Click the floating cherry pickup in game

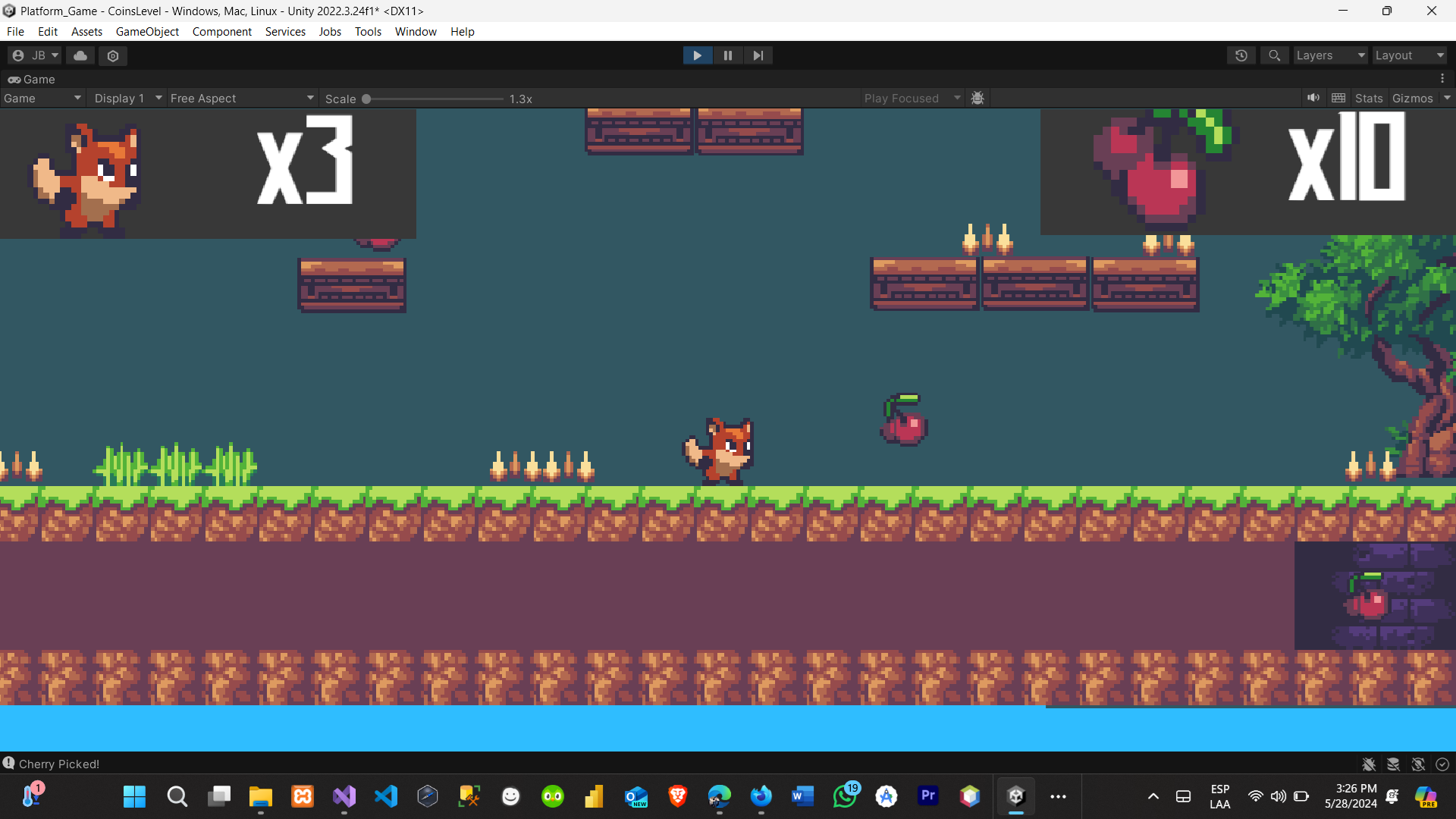[904, 419]
